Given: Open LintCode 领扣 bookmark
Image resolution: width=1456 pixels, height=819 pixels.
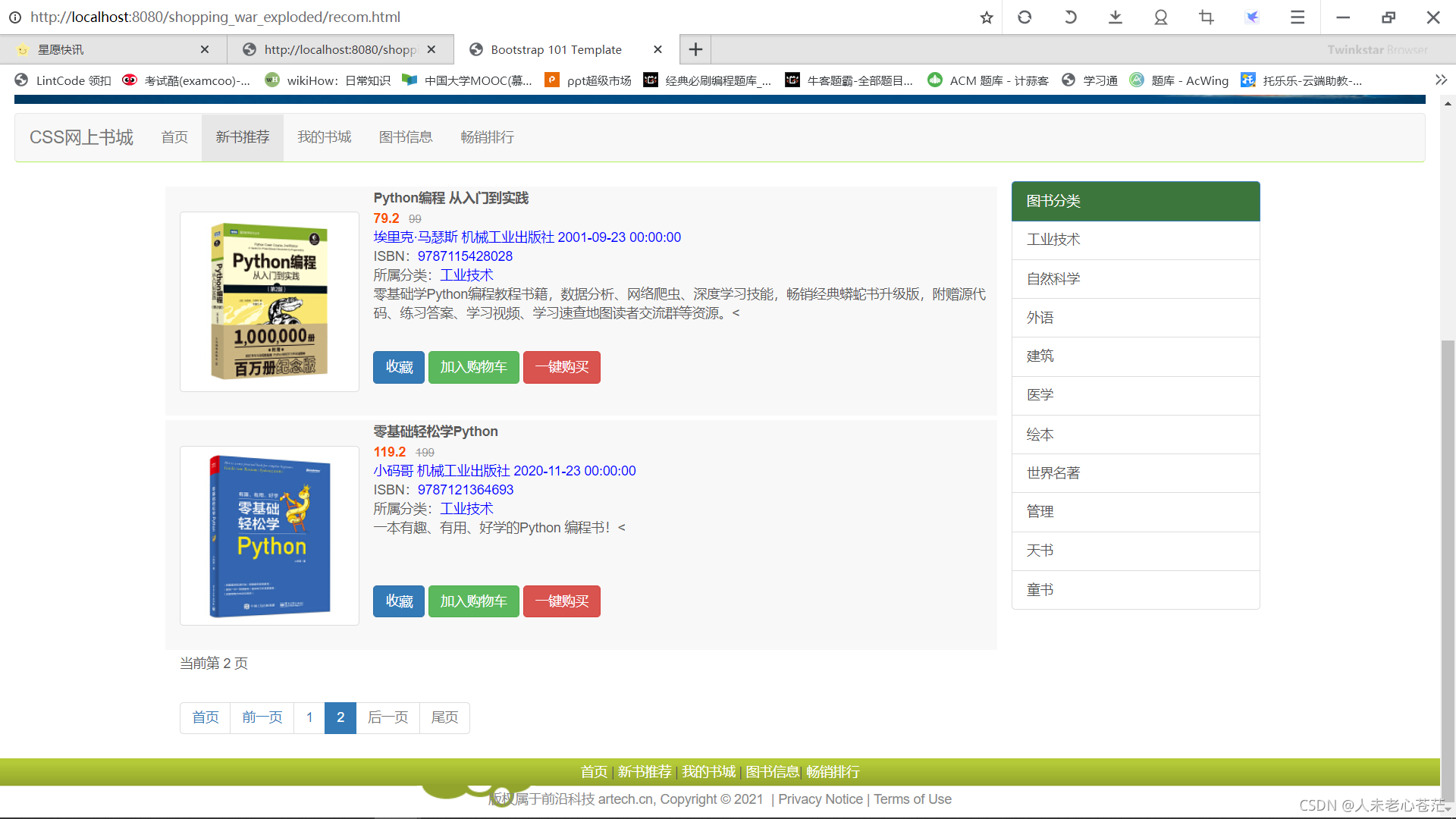Looking at the screenshot, I should (x=64, y=80).
